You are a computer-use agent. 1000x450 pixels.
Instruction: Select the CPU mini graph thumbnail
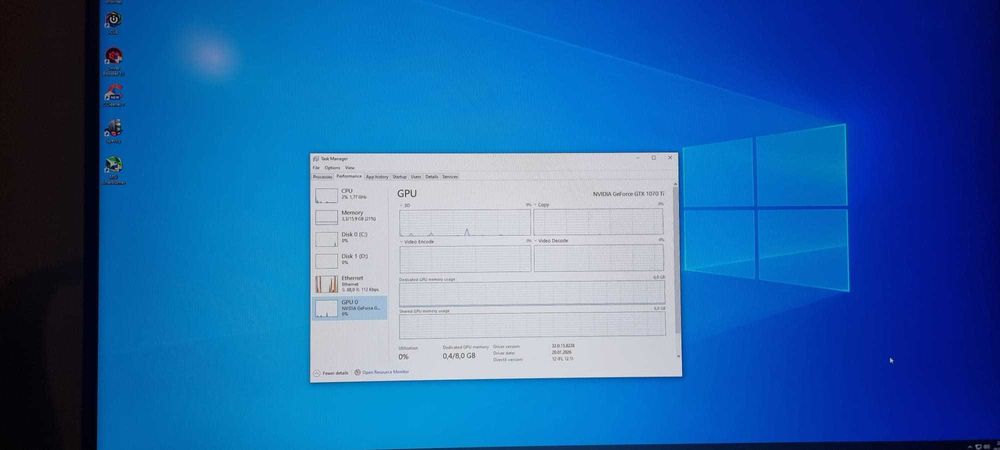tap(326, 195)
